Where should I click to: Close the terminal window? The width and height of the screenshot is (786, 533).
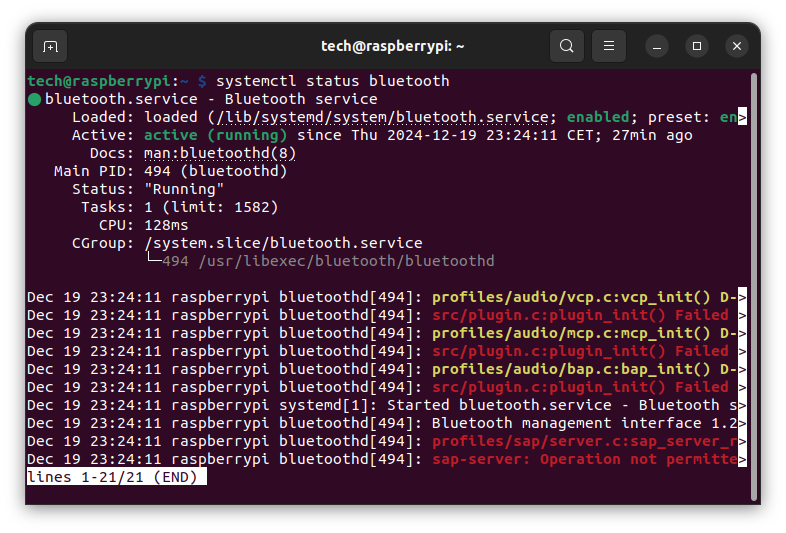(x=737, y=46)
